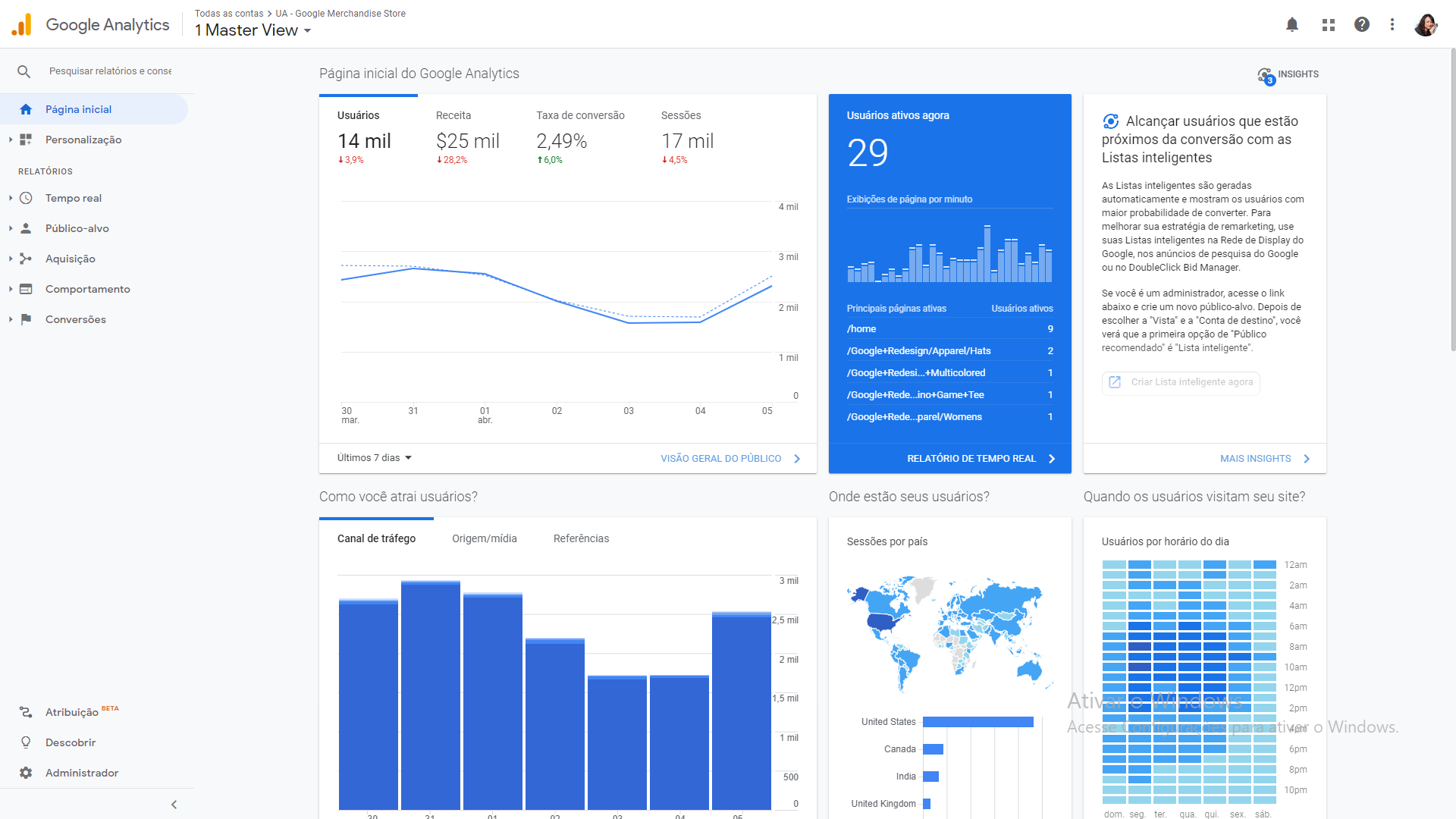Click the Personalização dashboard icon
Viewport: 1456px width, 819px height.
26,140
